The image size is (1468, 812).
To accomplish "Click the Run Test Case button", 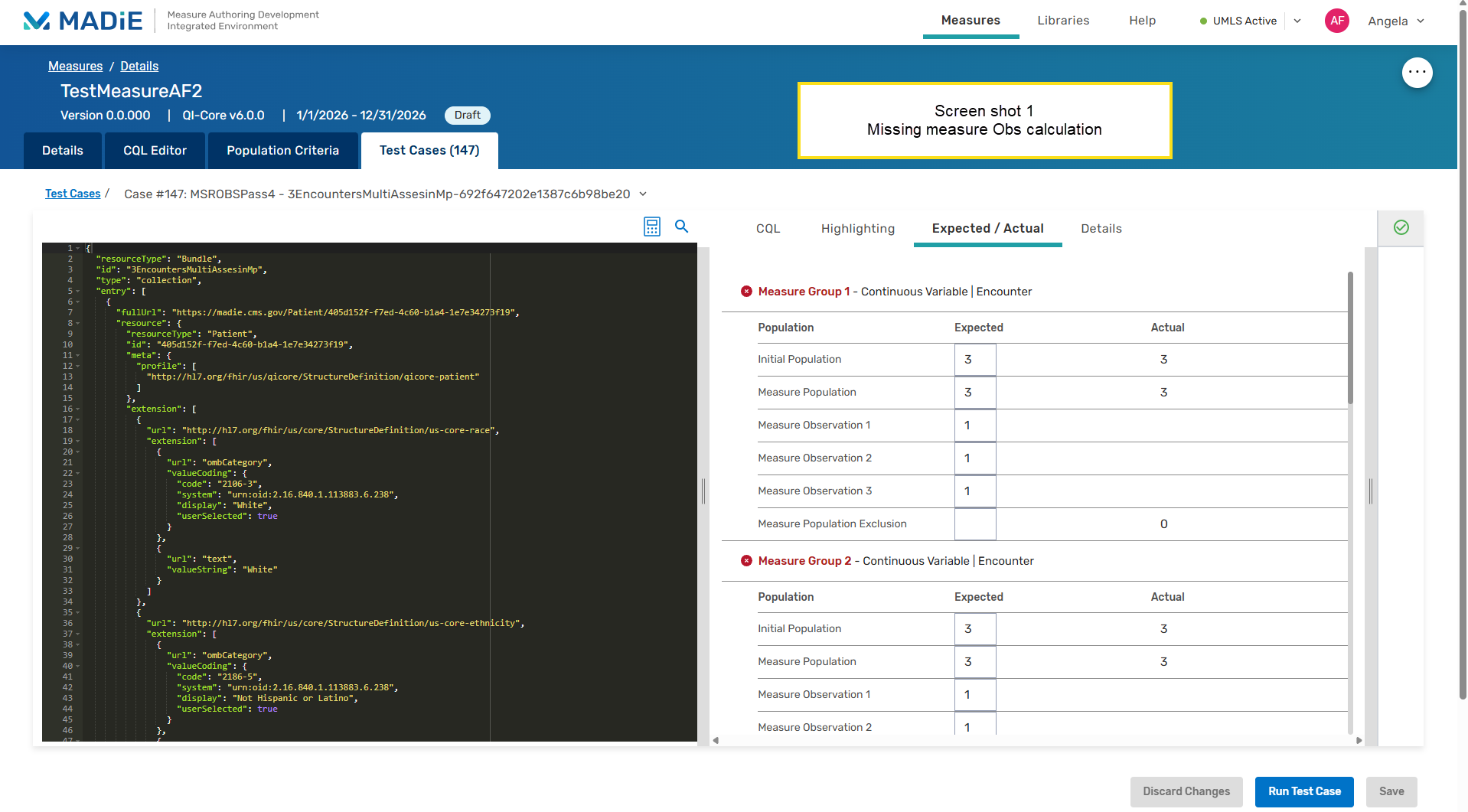I will [1303, 791].
